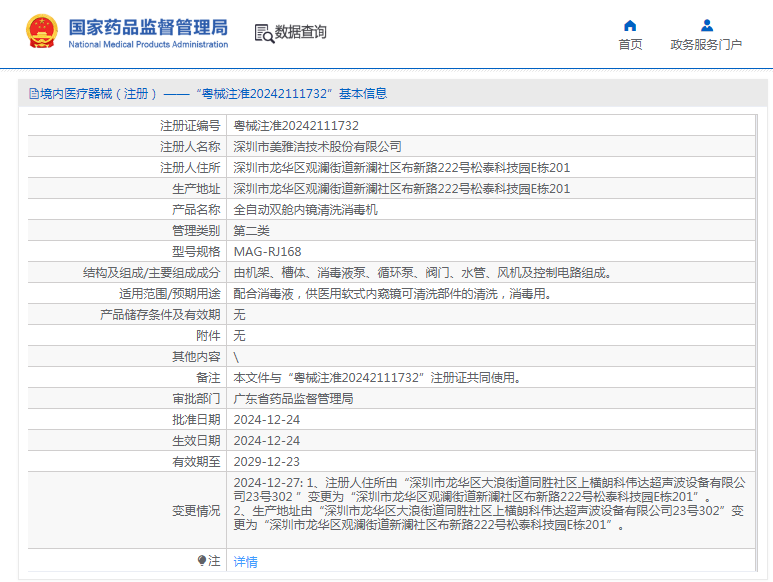The height and width of the screenshot is (582, 773).
Task: Click 生效日期 value 2024-12-24
Action: 266,441
